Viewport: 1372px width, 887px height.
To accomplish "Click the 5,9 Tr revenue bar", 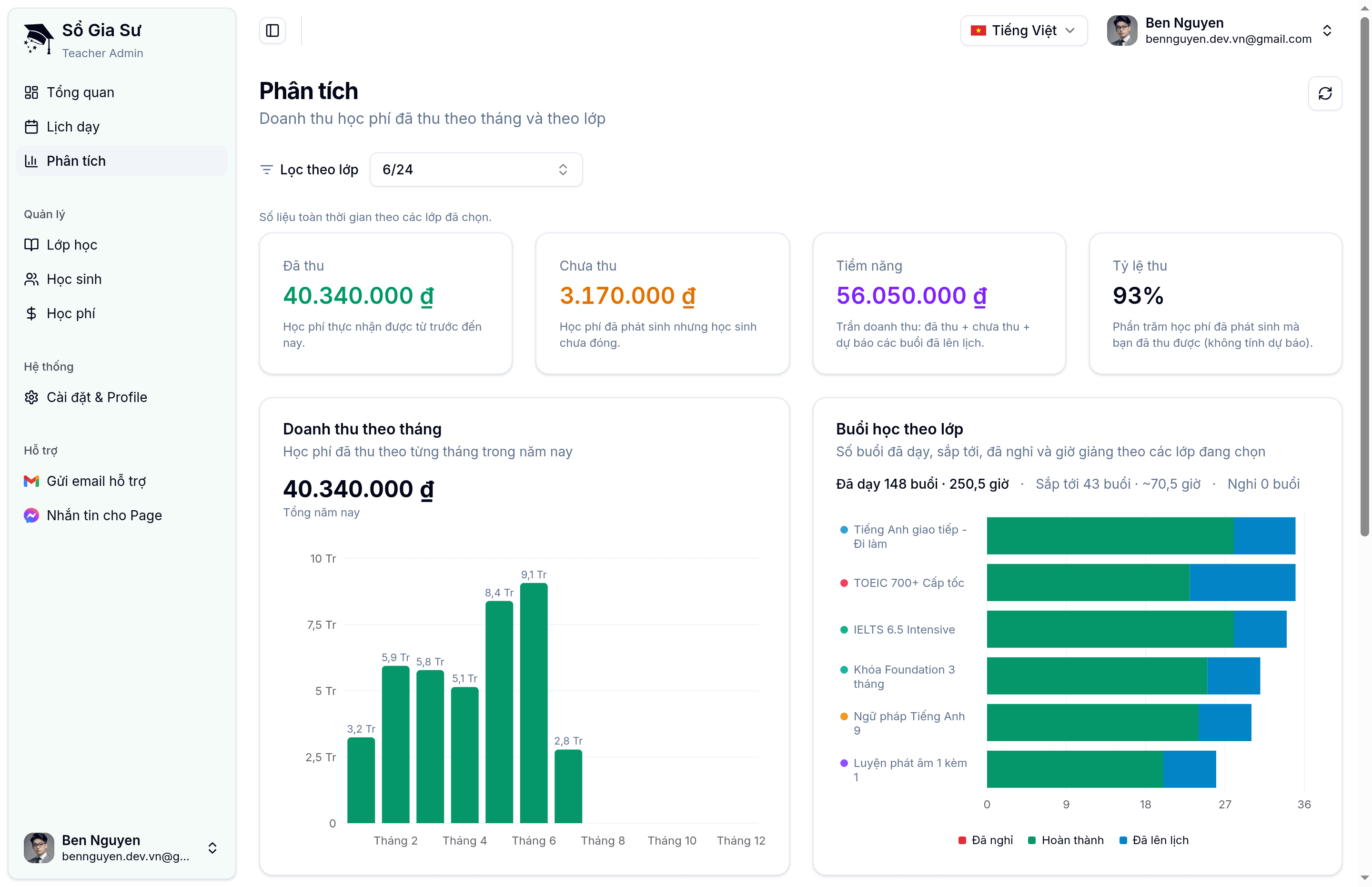I will [396, 744].
